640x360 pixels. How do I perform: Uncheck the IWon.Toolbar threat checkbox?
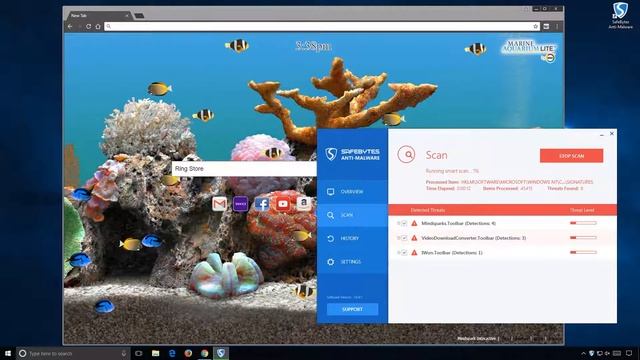[404, 253]
